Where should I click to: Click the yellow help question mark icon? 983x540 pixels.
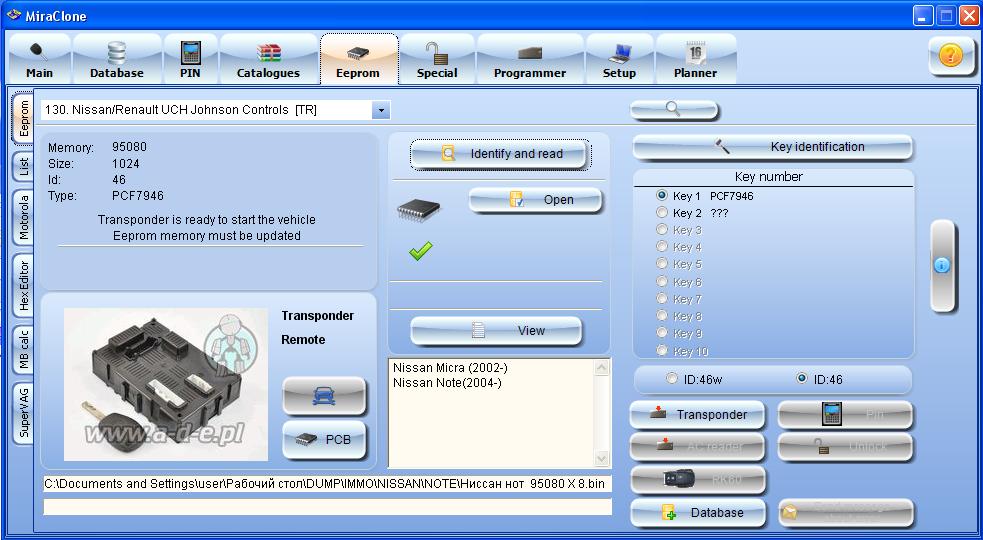tap(950, 56)
